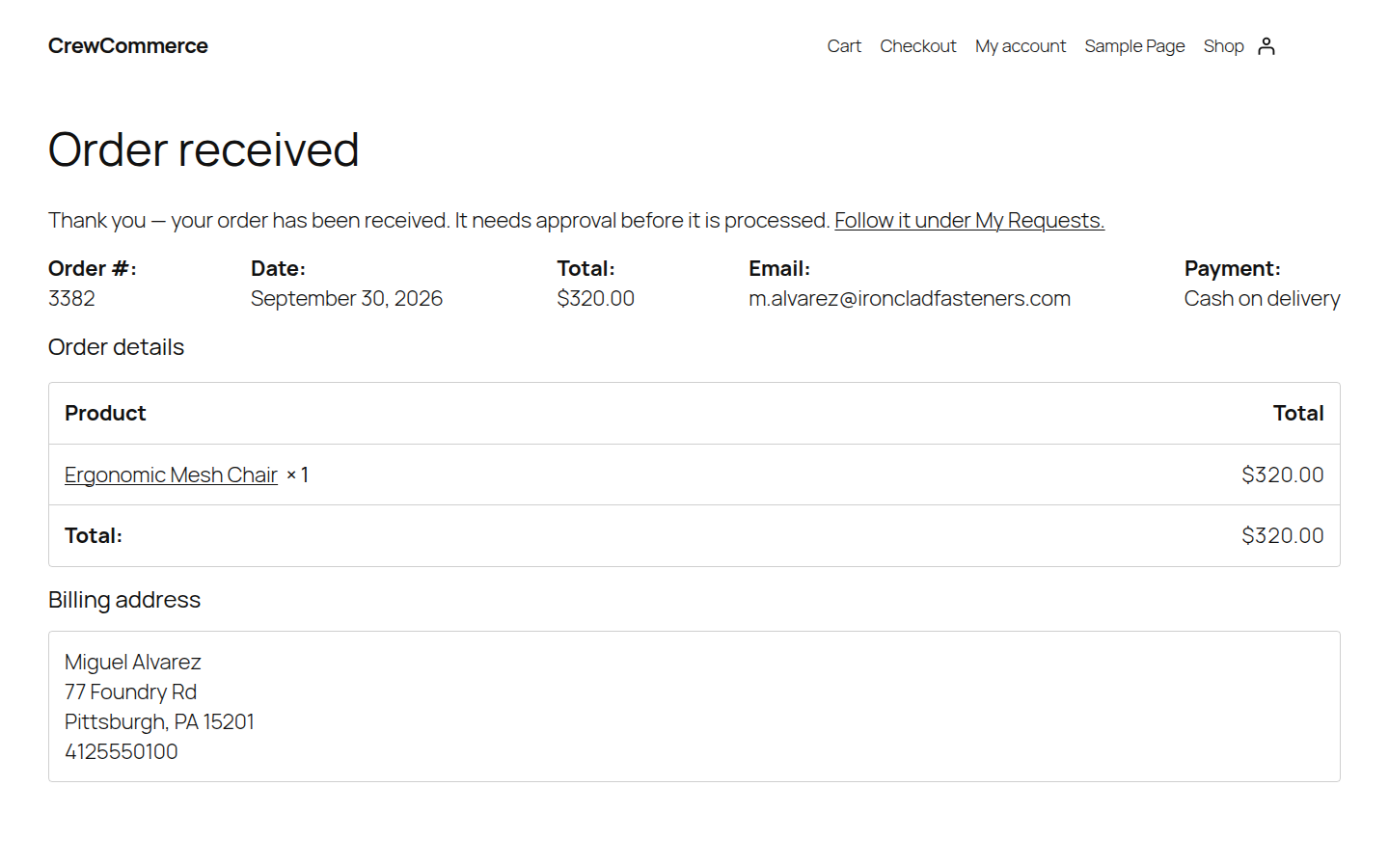Select the order number 3382
The width and height of the screenshot is (1389, 868).
click(x=72, y=299)
